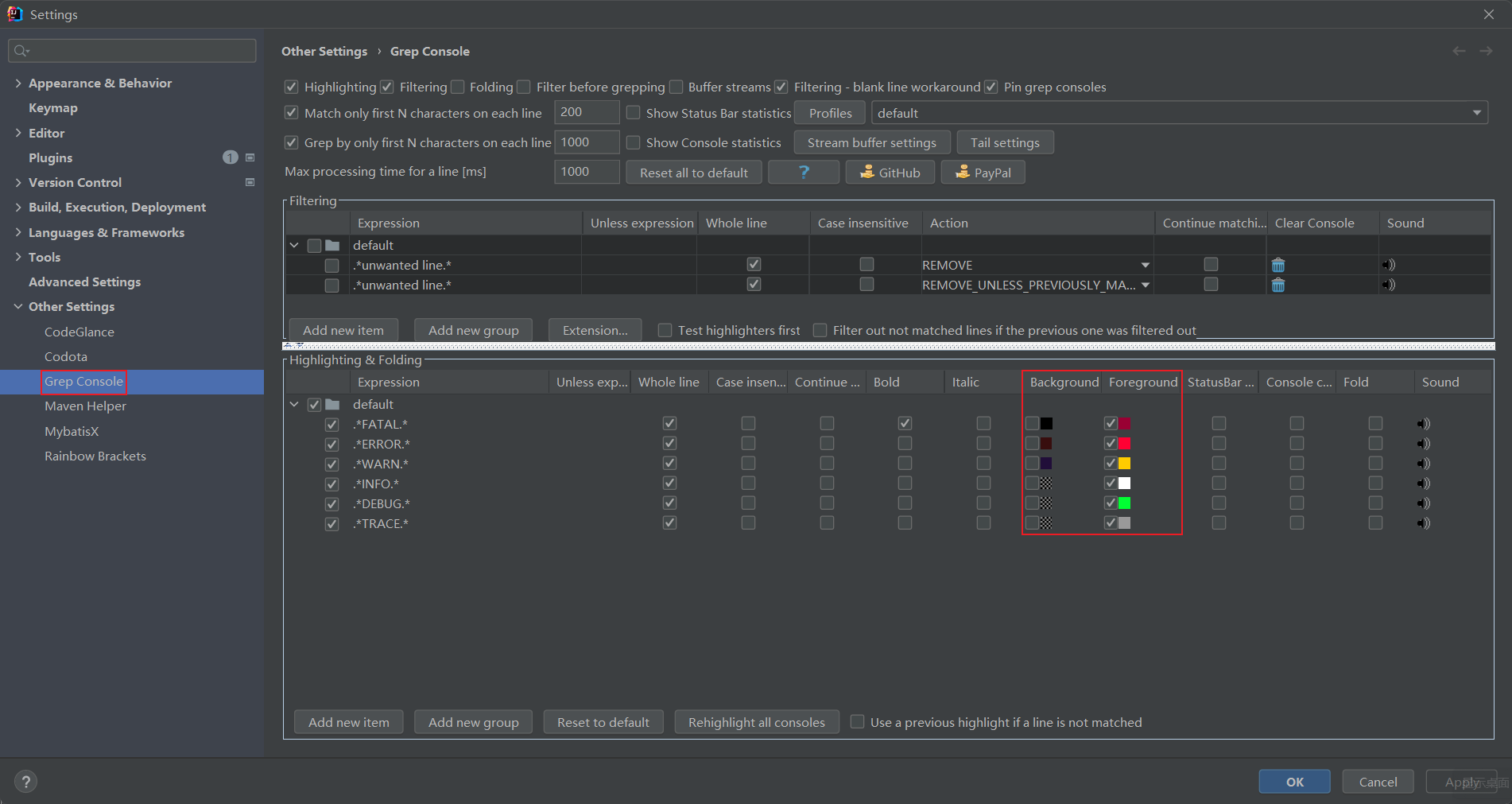Image resolution: width=1512 pixels, height=804 pixels.
Task: Open the REMOVE action dropdown
Action: point(1145,265)
